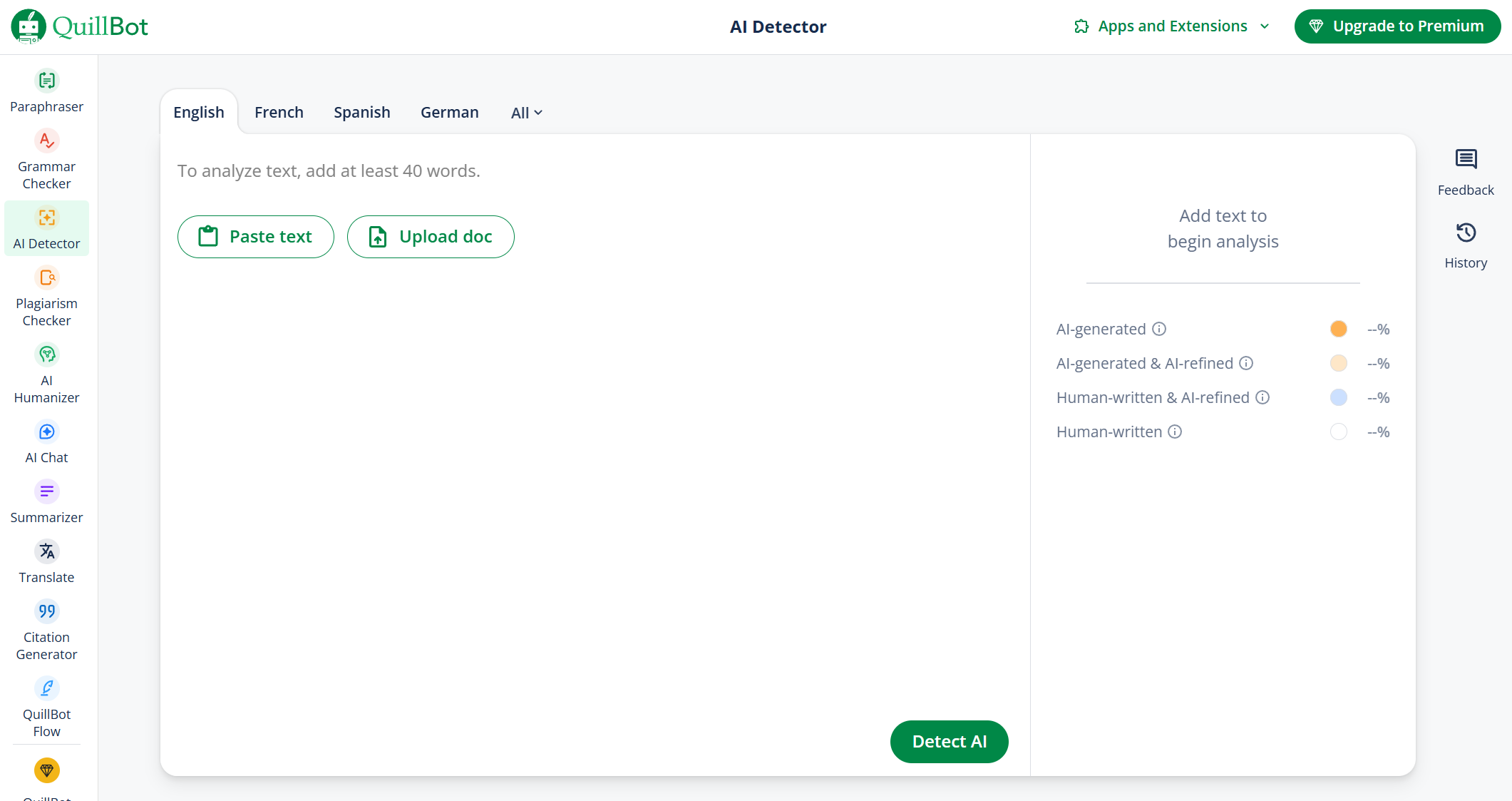The image size is (1512, 801).
Task: Open AI Chat from the sidebar
Action: 46,442
